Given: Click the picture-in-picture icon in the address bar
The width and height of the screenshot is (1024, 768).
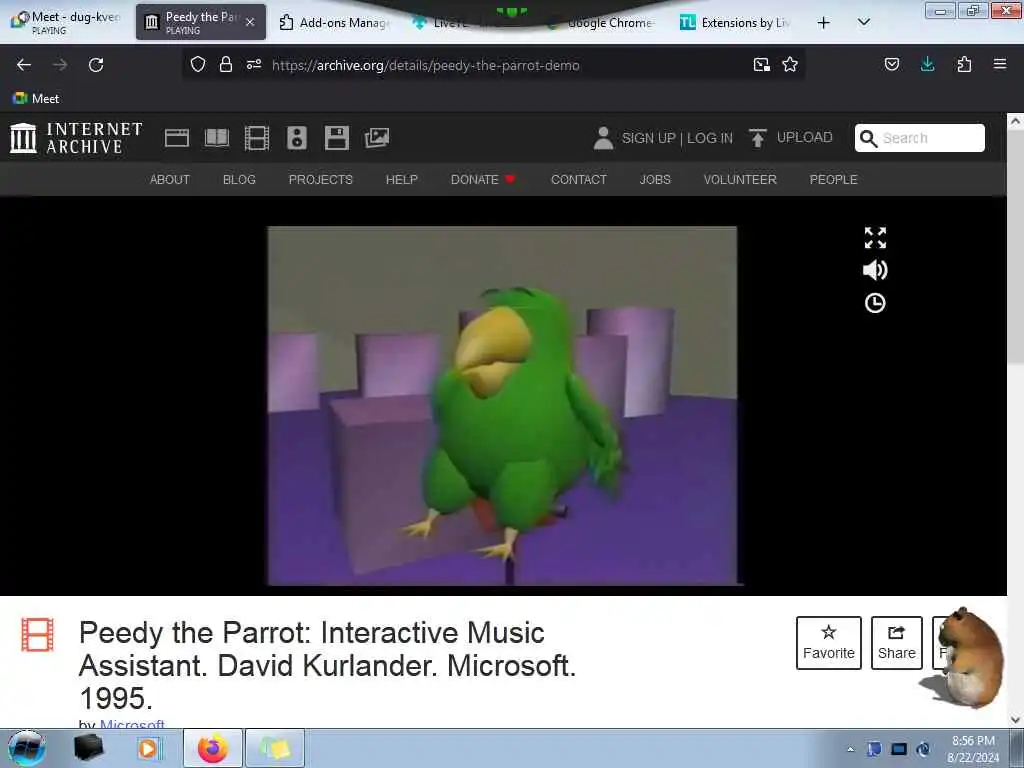Looking at the screenshot, I should (x=761, y=65).
